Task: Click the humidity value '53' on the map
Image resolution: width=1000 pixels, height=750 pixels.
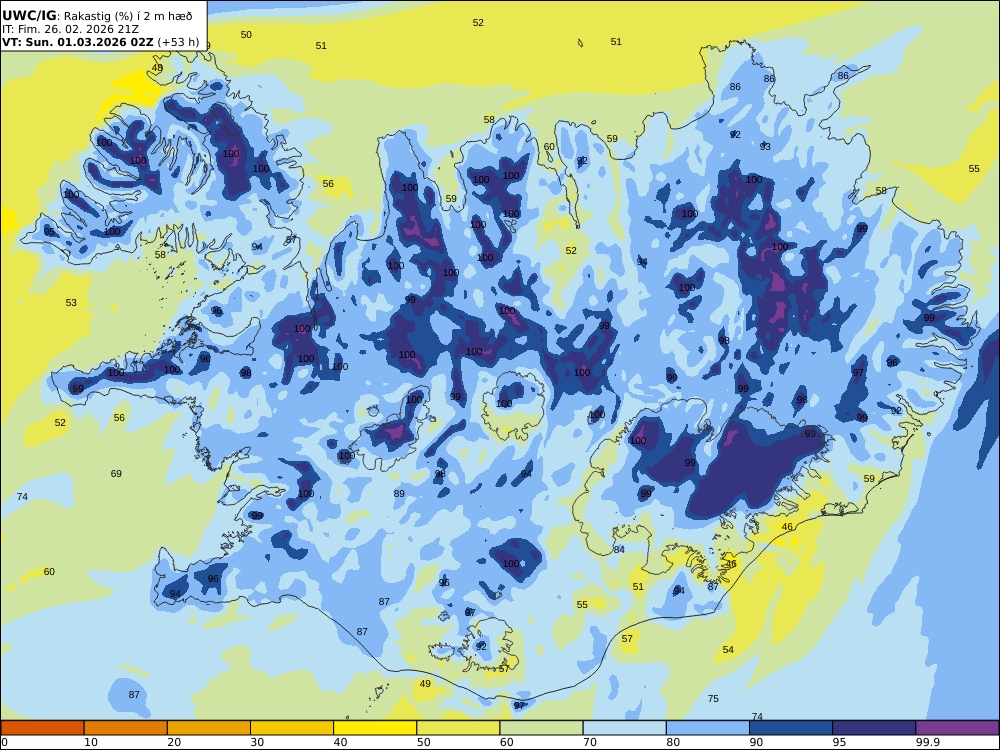Action: 71,303
